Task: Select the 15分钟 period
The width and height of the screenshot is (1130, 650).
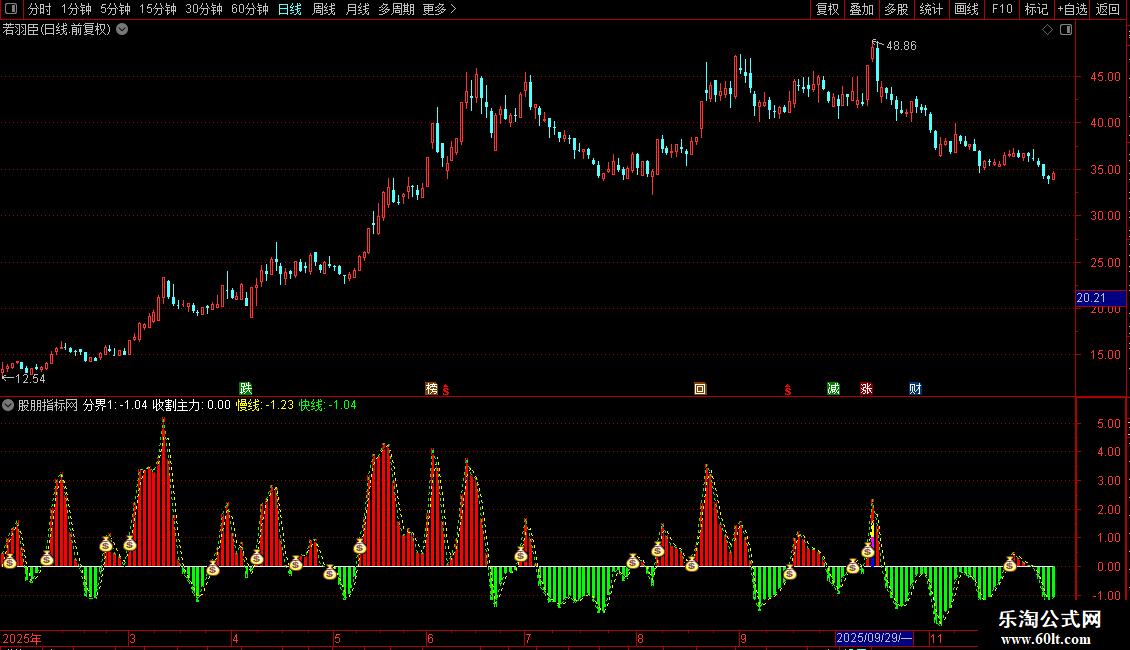Action: pyautogui.click(x=157, y=9)
